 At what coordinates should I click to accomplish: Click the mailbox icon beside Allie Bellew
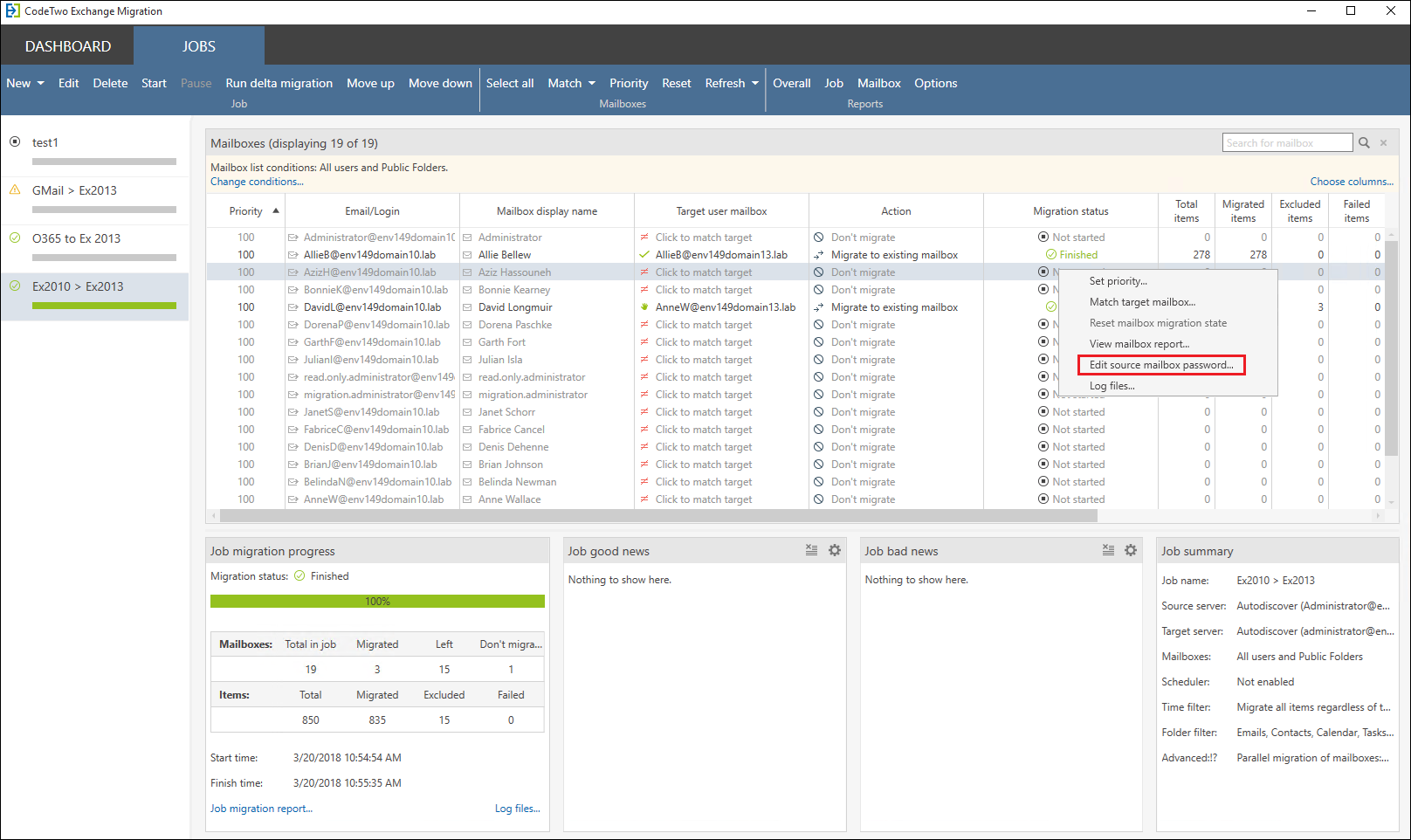pos(468,255)
